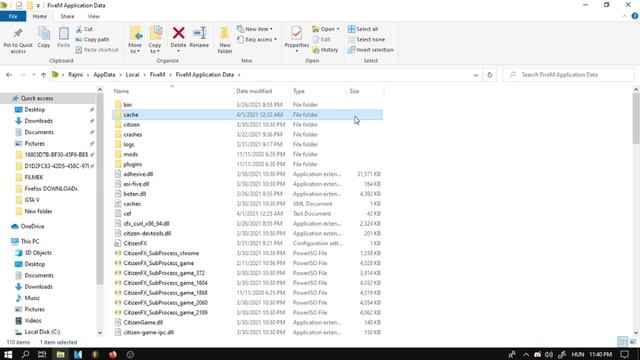This screenshot has height=360, width=640.
Task: Open Properties of selected item
Action: click(297, 40)
